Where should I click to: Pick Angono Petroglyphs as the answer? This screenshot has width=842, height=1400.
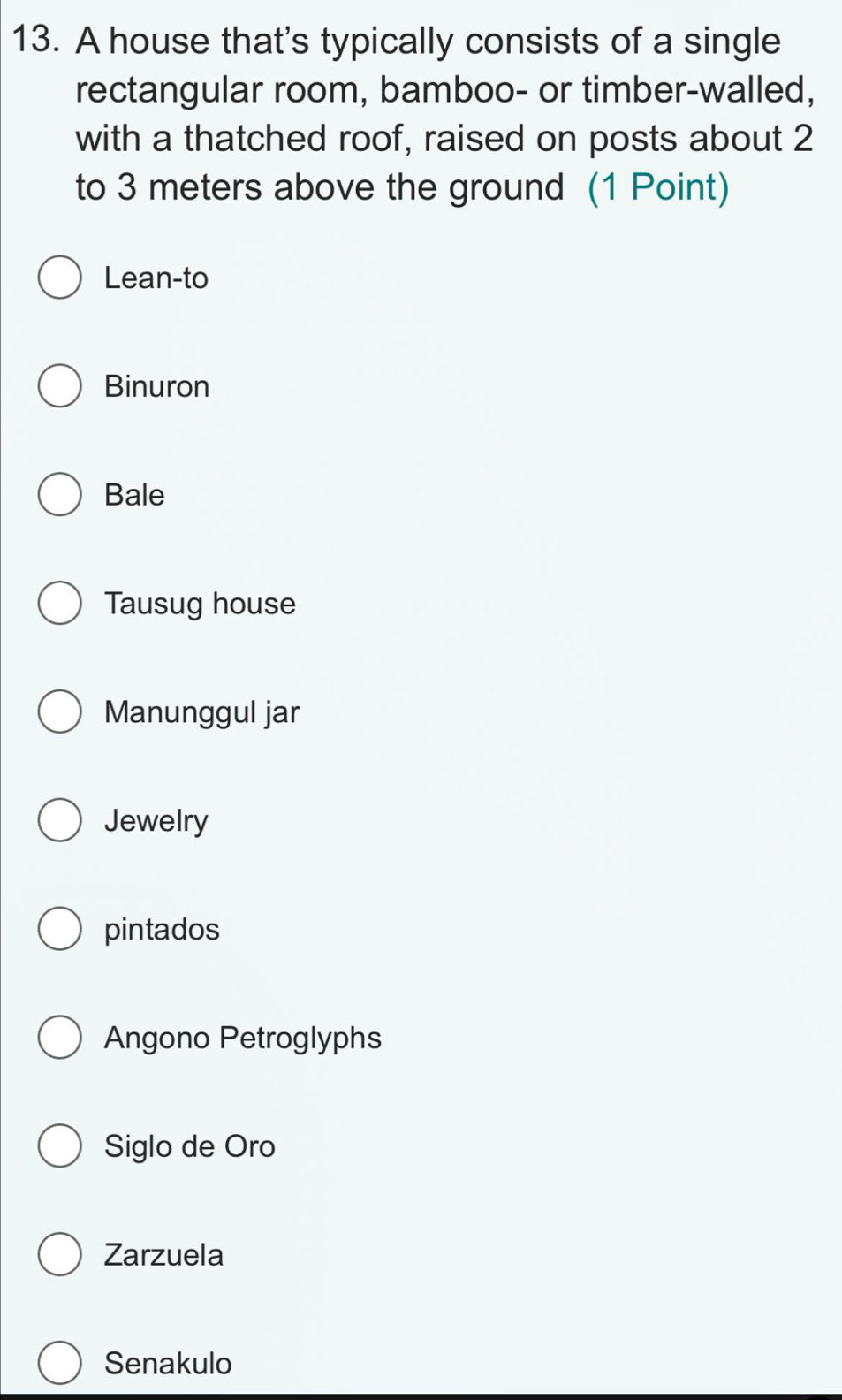coord(60,1038)
